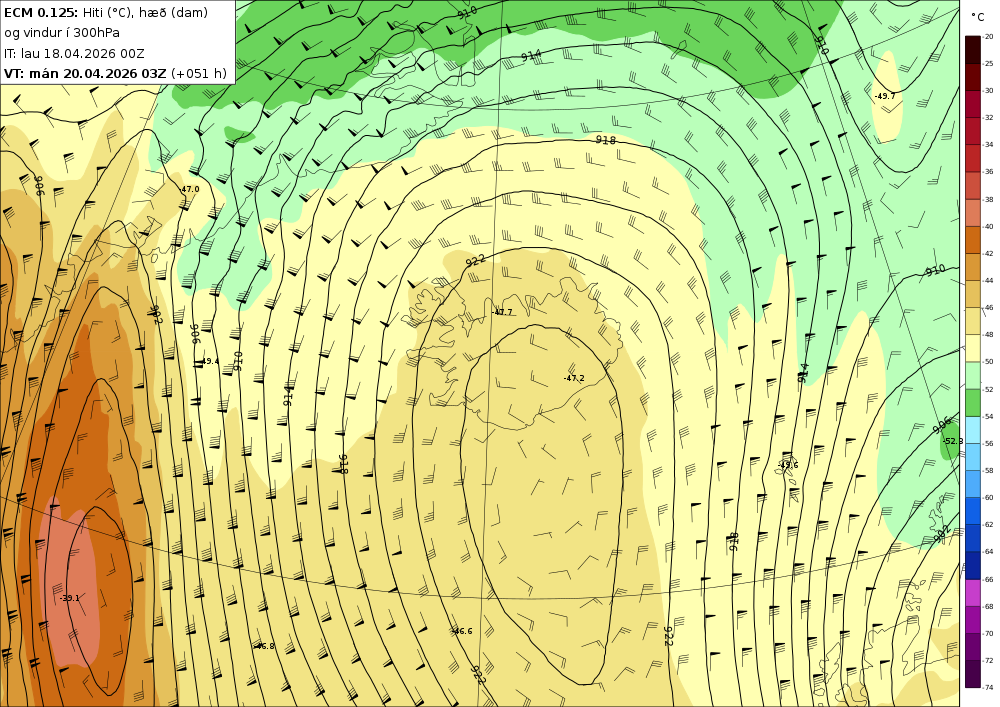The image size is (1000, 707).
Task: Click the 'og vindur í 300hPa' line
Action: pos(62,33)
